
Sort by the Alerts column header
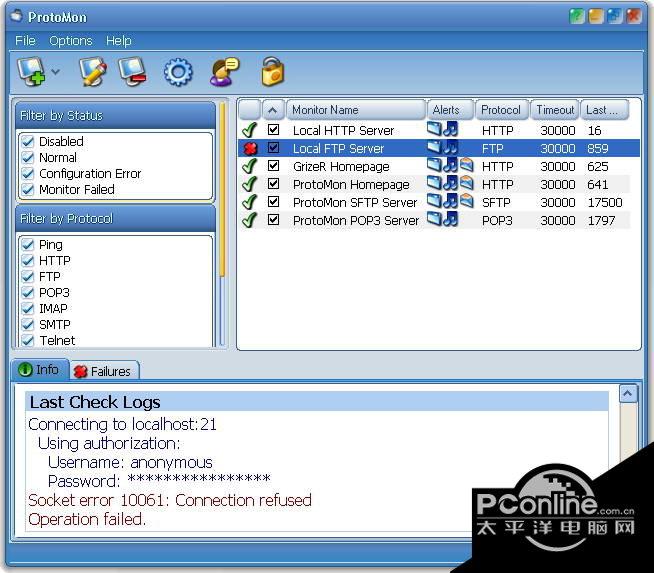point(450,110)
